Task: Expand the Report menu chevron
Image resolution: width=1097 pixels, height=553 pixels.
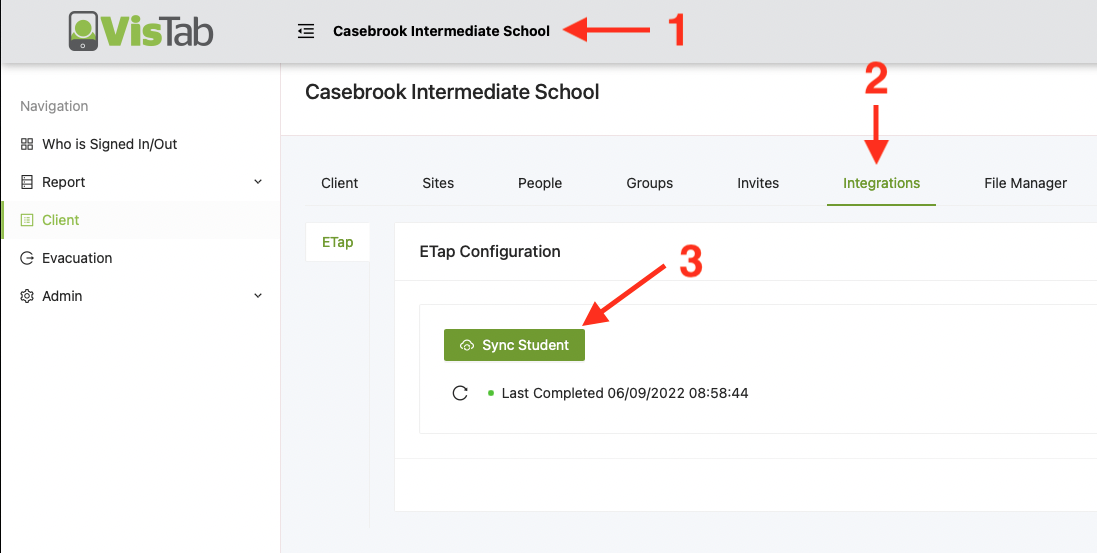Action: pyautogui.click(x=258, y=182)
